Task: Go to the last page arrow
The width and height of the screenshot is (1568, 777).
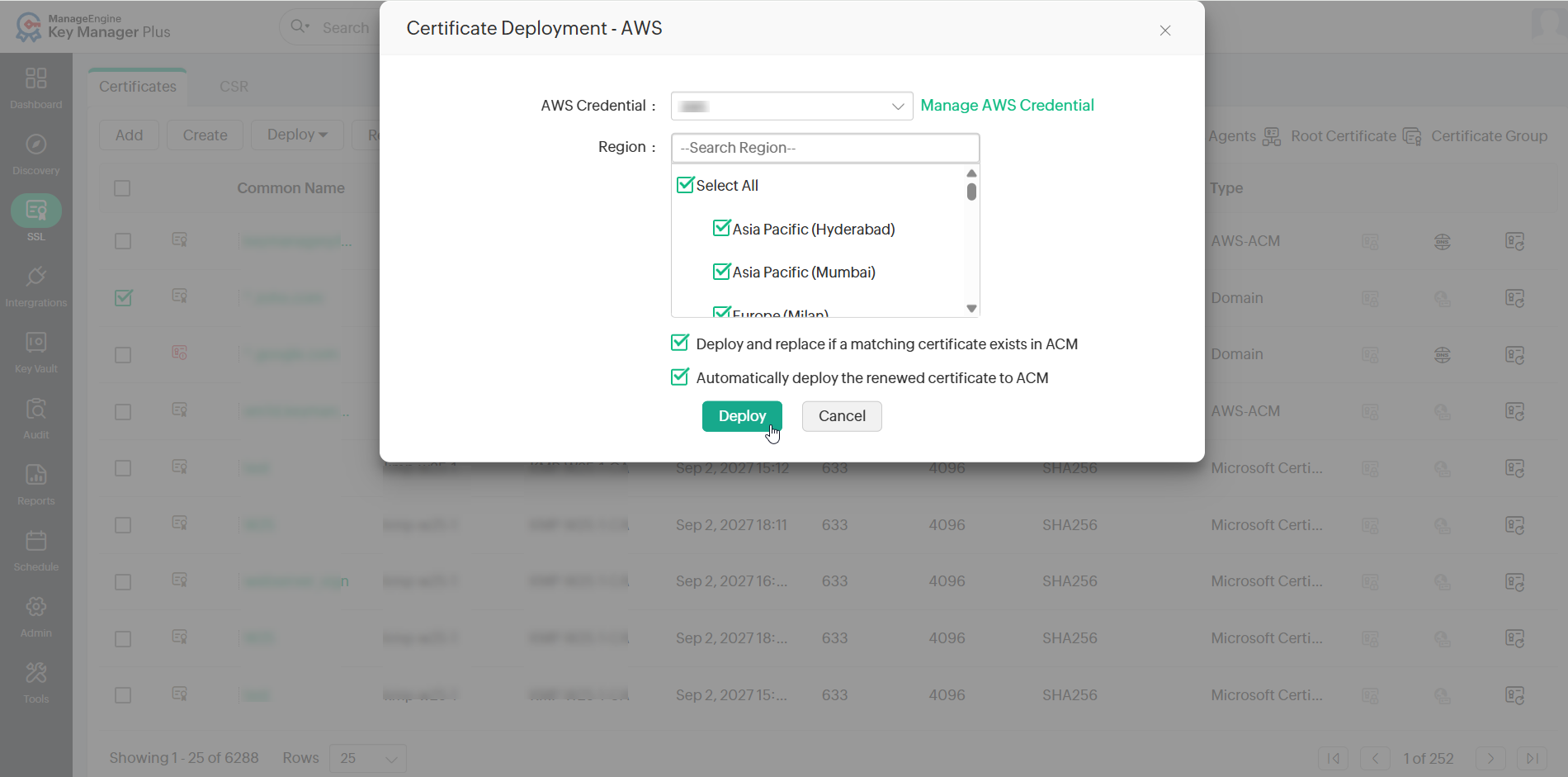Action: 1532,758
